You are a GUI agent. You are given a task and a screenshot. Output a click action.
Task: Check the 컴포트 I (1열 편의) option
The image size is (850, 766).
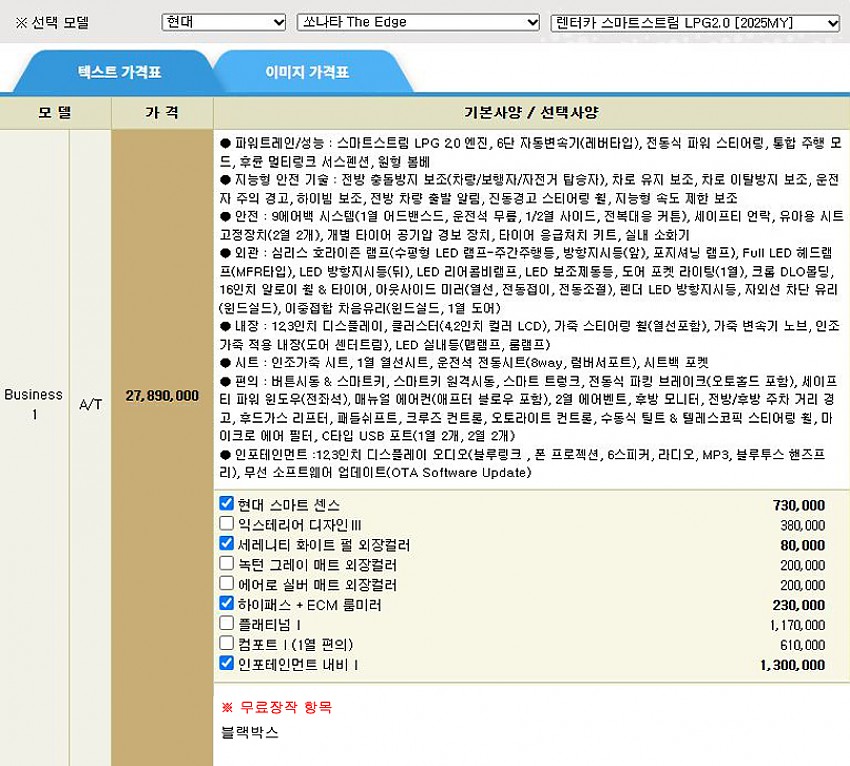coord(227,643)
